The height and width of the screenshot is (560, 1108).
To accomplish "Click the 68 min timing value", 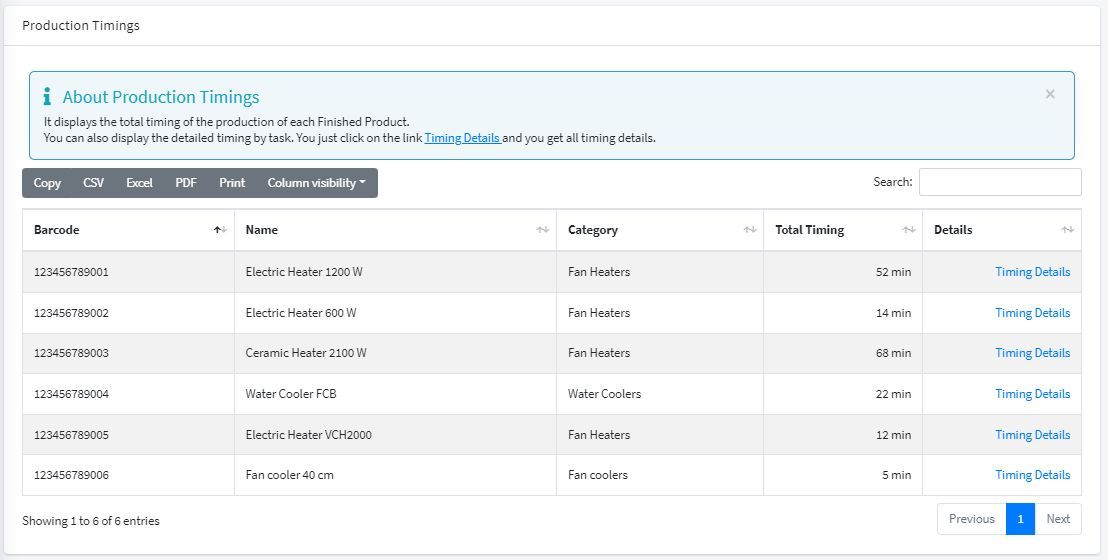I will [x=893, y=353].
